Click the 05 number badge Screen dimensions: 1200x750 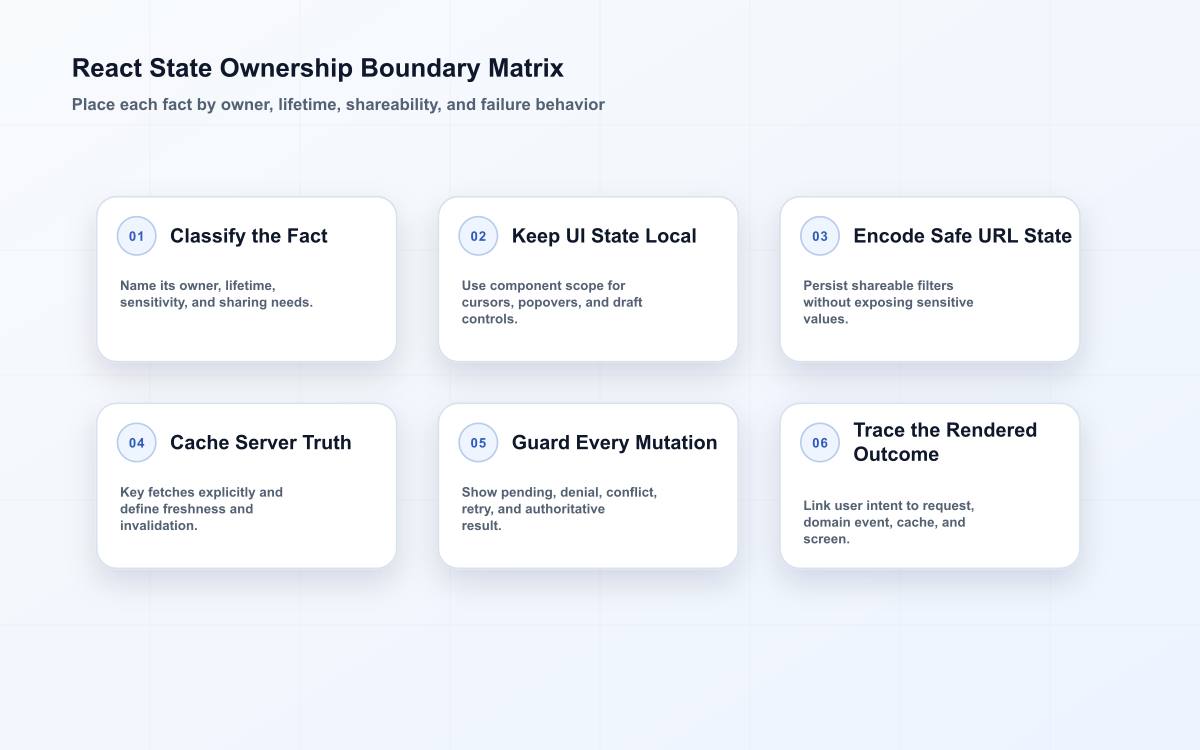[478, 443]
